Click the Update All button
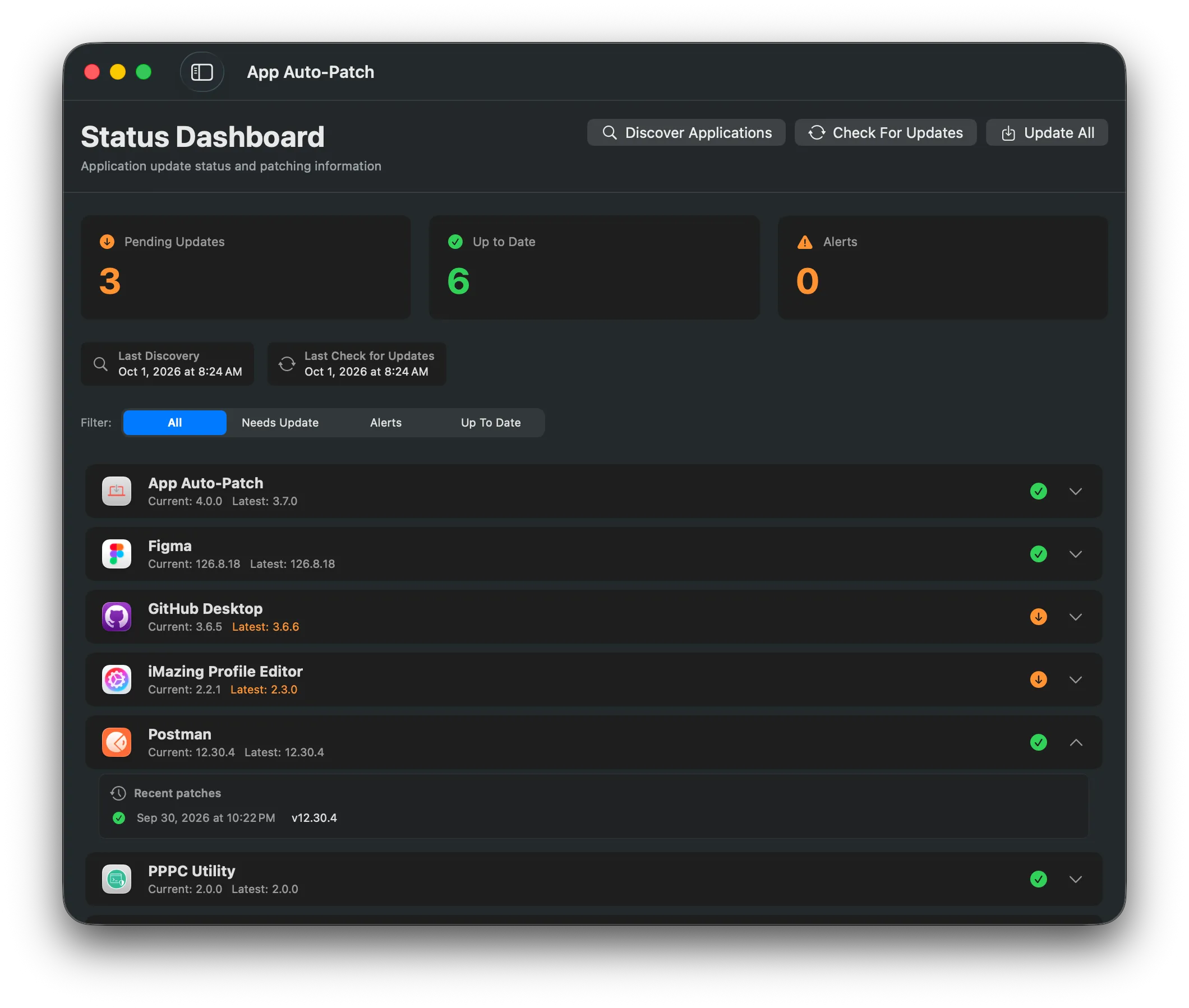Image resolution: width=1189 pixels, height=1008 pixels. click(1047, 132)
